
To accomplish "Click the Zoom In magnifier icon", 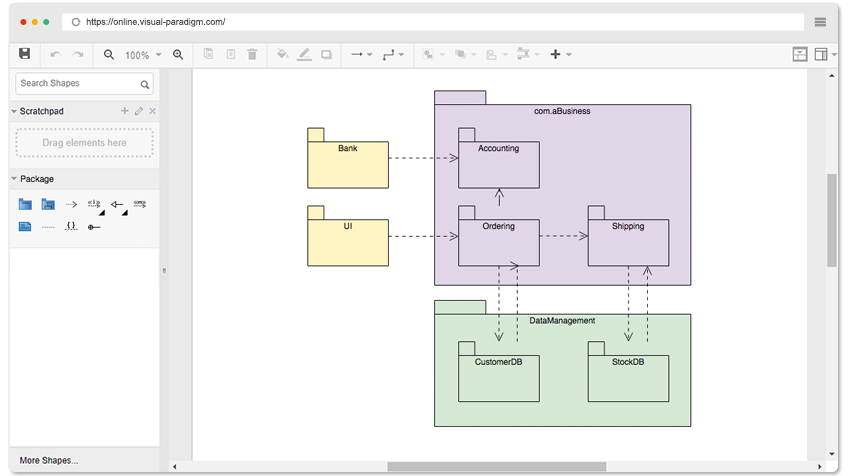I will pyautogui.click(x=178, y=55).
